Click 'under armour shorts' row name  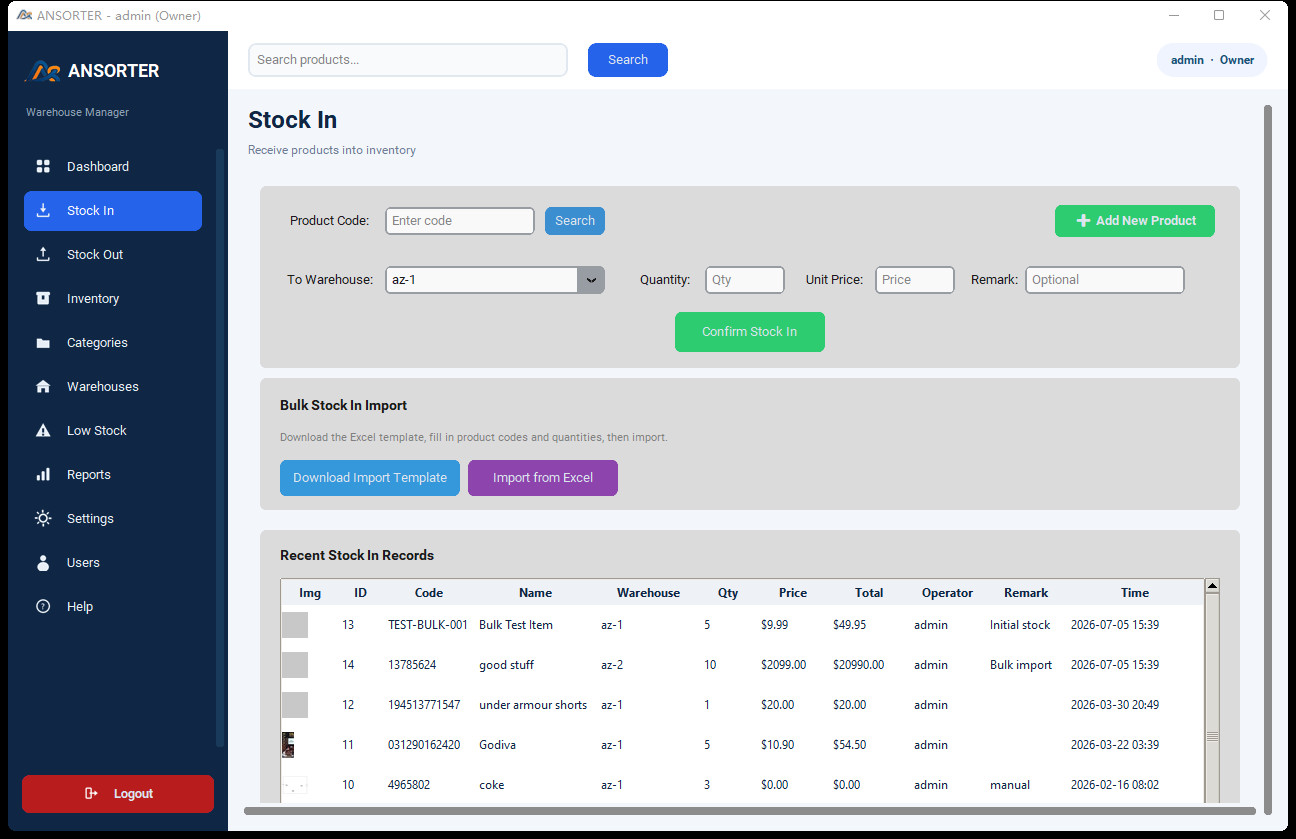point(533,705)
